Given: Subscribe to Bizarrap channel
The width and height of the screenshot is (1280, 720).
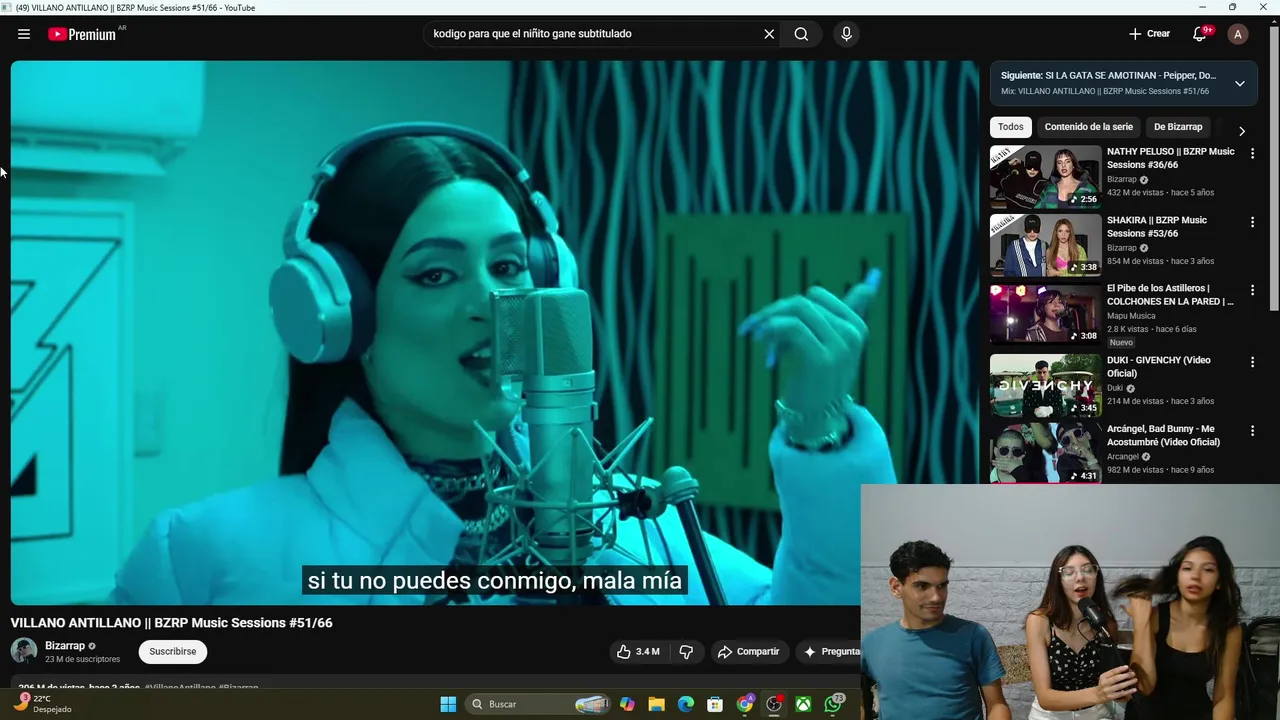Looking at the screenshot, I should coord(172,651).
